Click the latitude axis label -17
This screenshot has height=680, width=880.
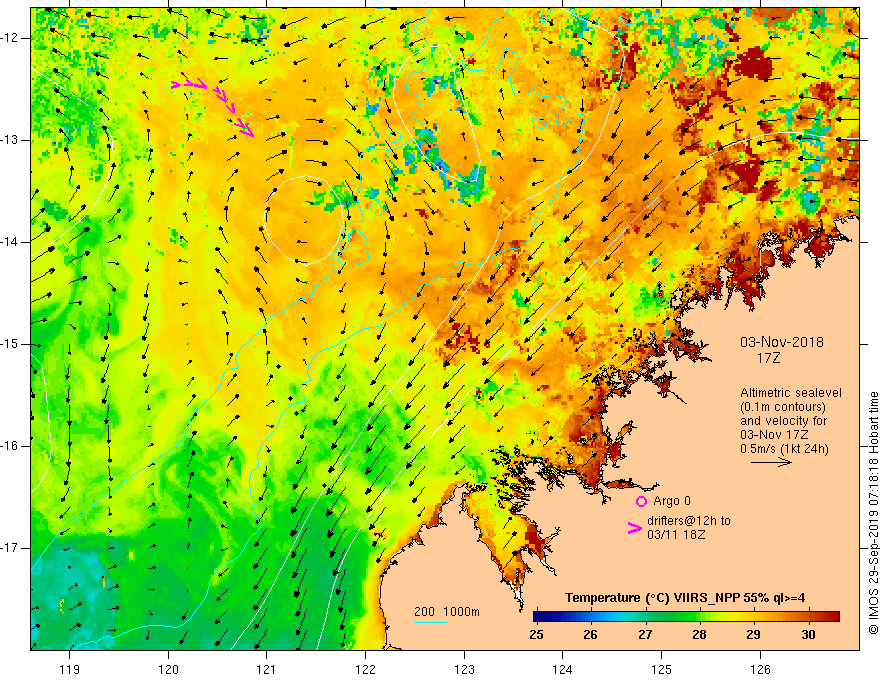point(10,548)
